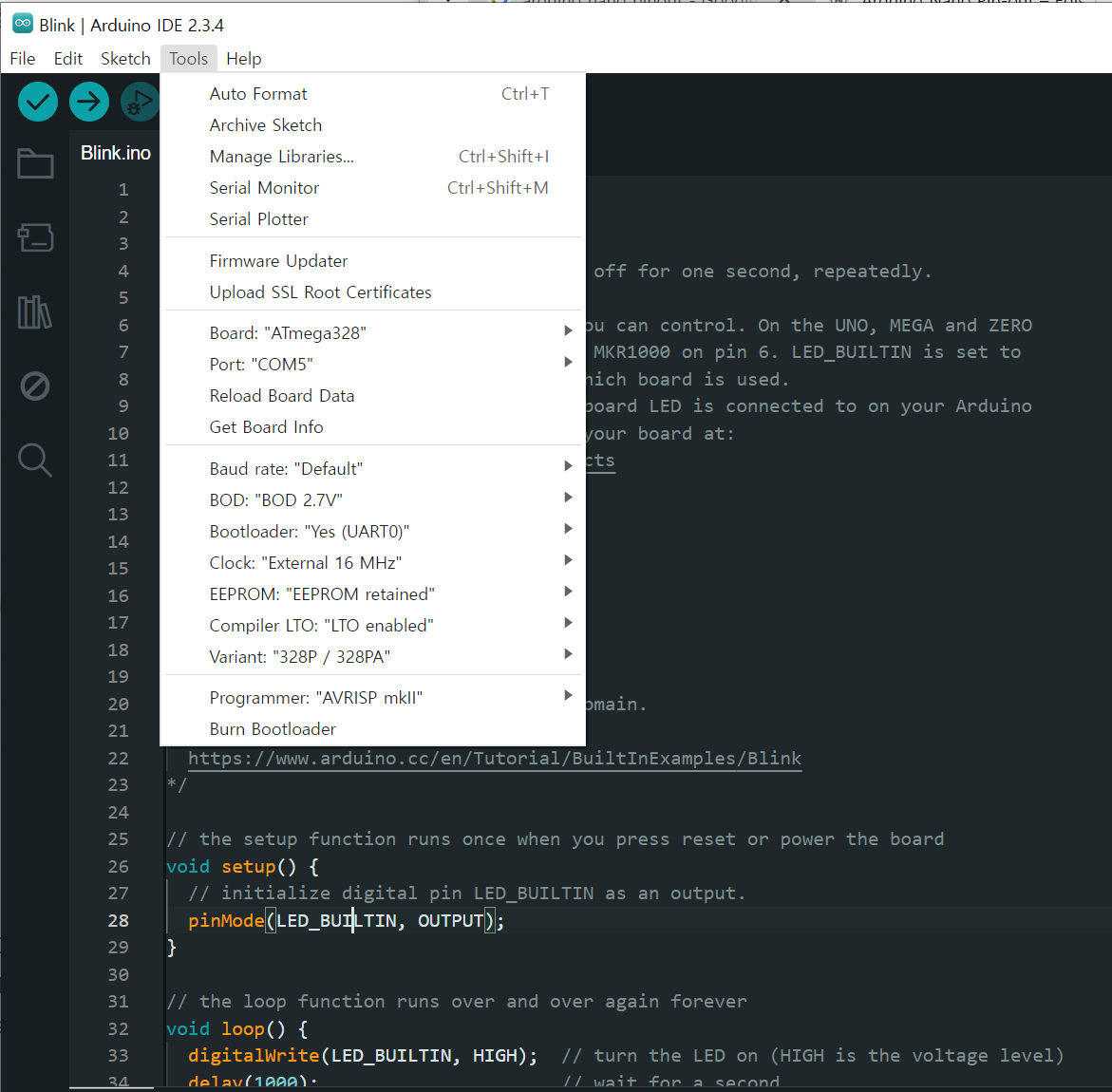1112x1092 pixels.
Task: Launch Firmware Updater
Action: [x=373, y=261]
